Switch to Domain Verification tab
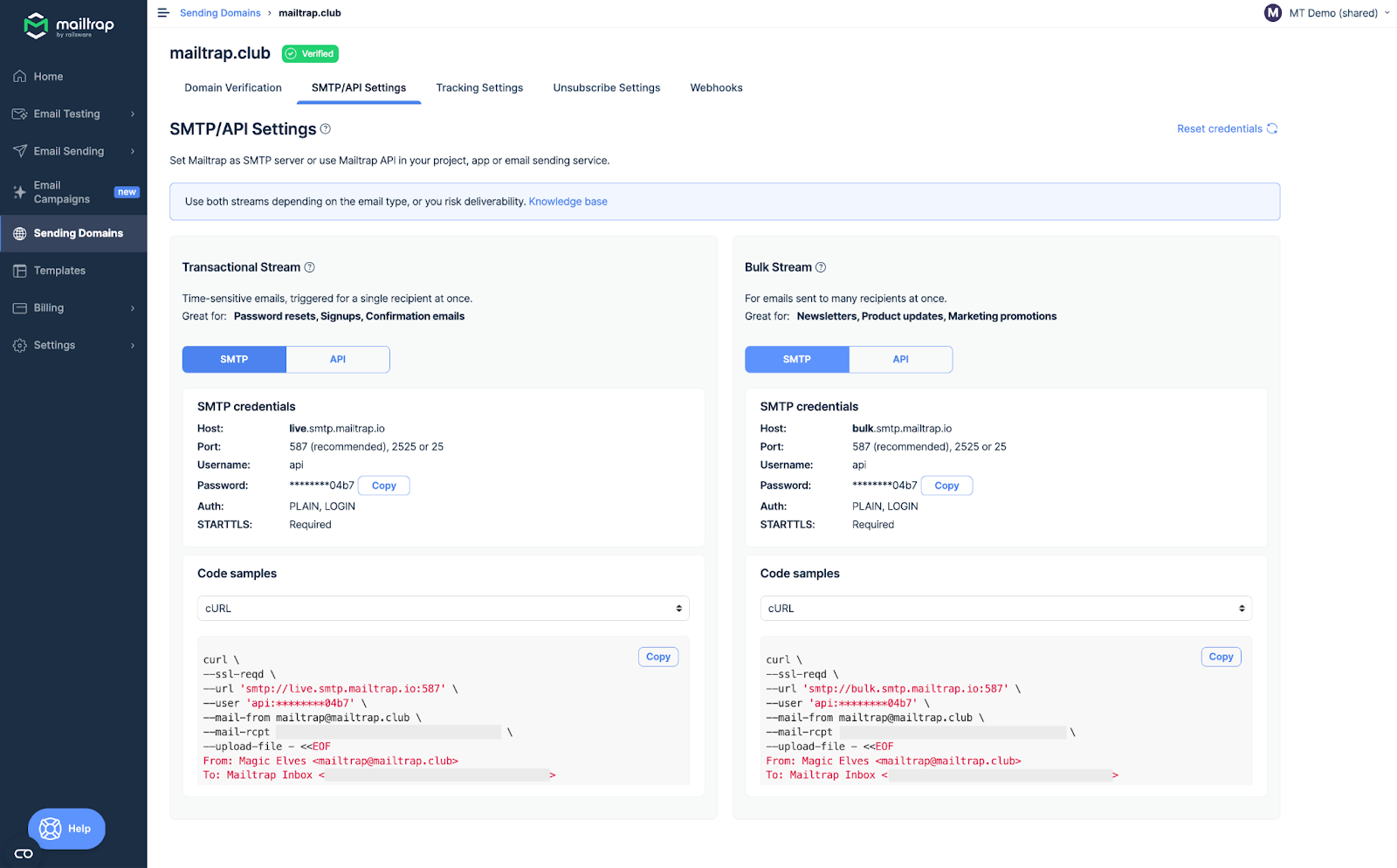Image resolution: width=1397 pixels, height=868 pixels. 233,88
